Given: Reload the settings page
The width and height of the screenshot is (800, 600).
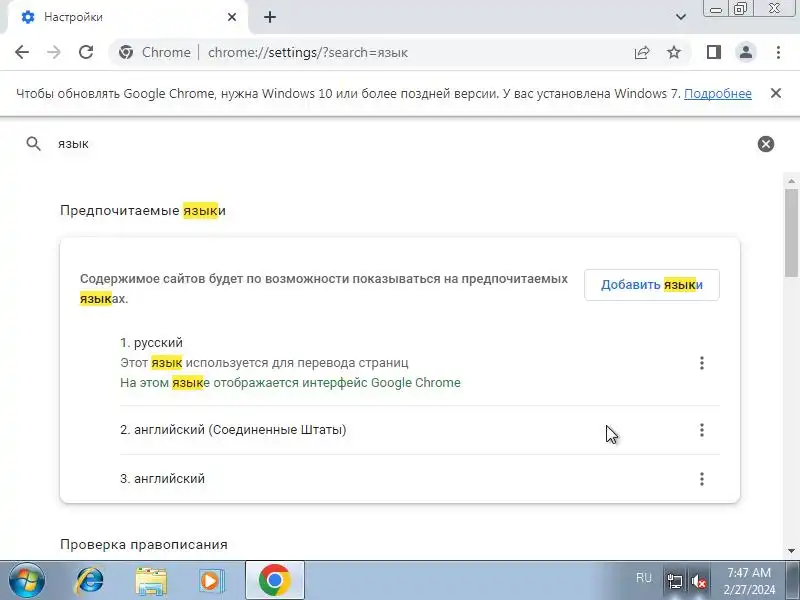Looking at the screenshot, I should 86,52.
